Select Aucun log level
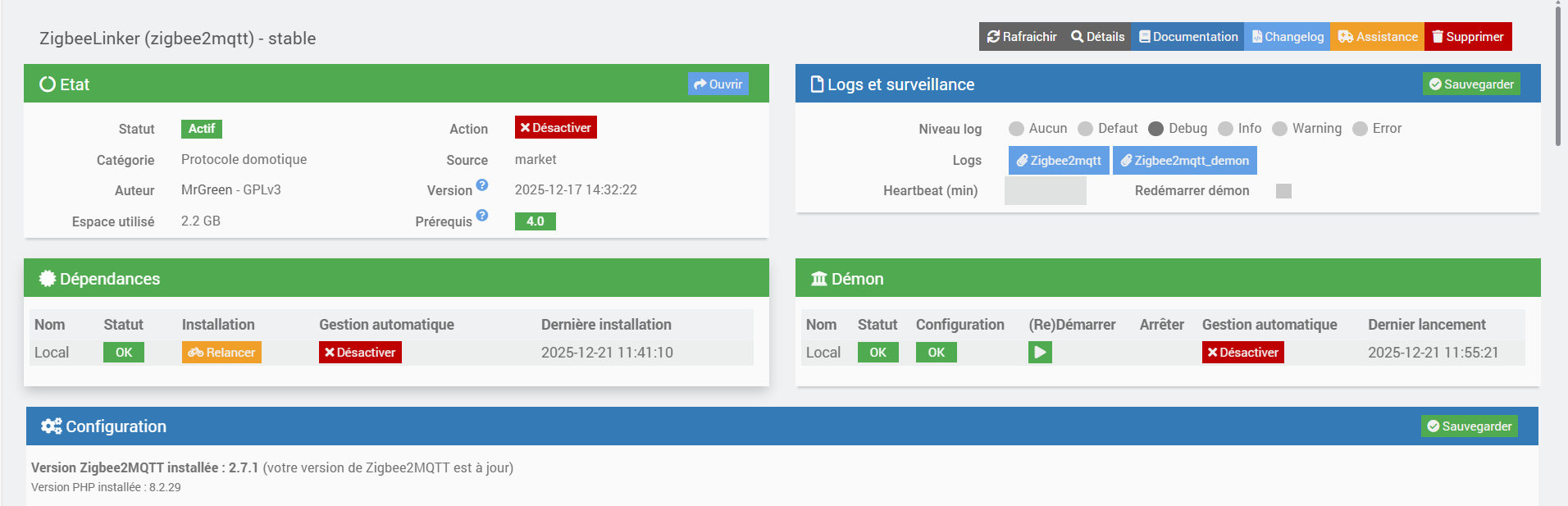The width and height of the screenshot is (1568, 506). 1016,129
